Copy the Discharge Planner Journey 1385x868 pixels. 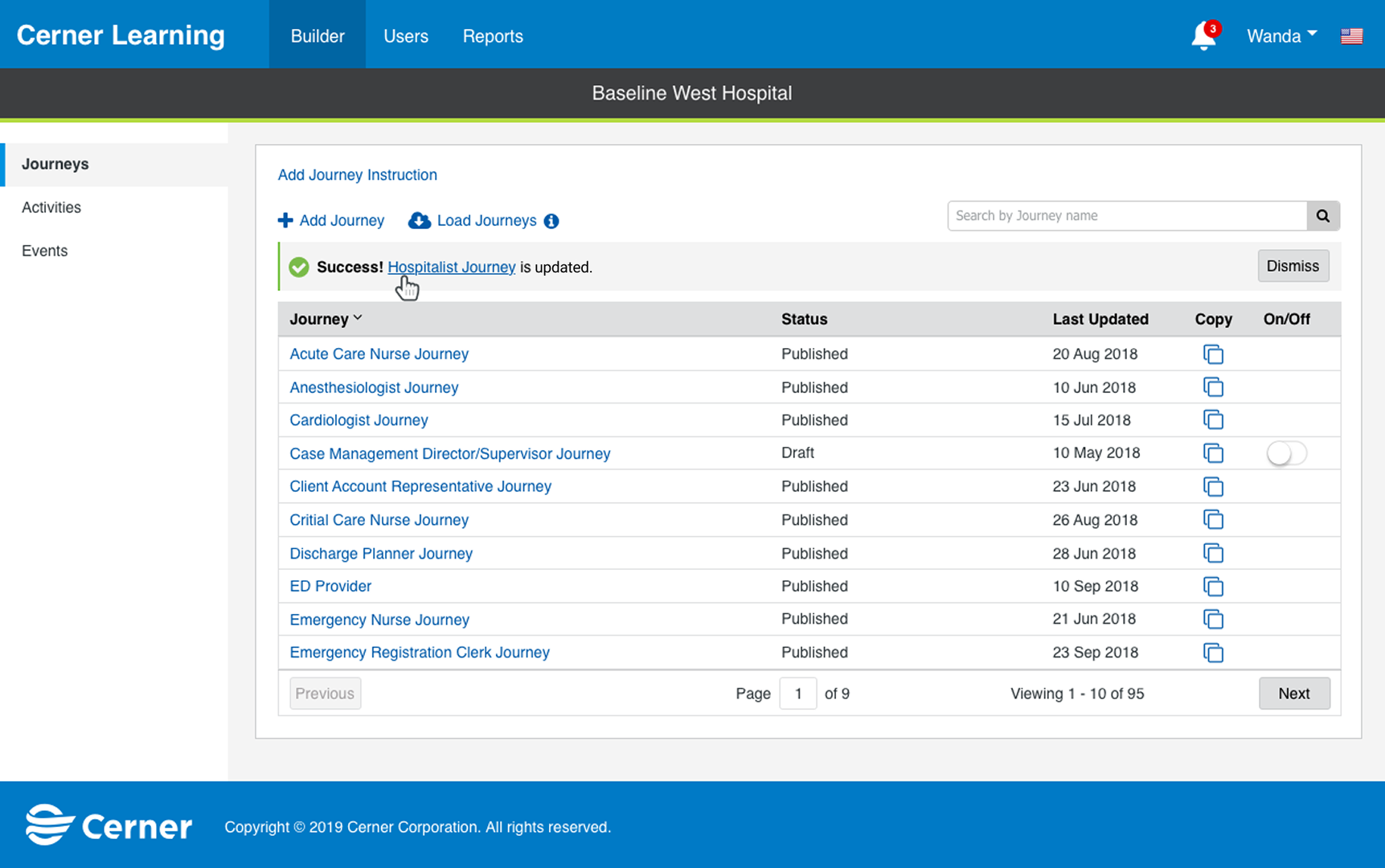[1213, 553]
